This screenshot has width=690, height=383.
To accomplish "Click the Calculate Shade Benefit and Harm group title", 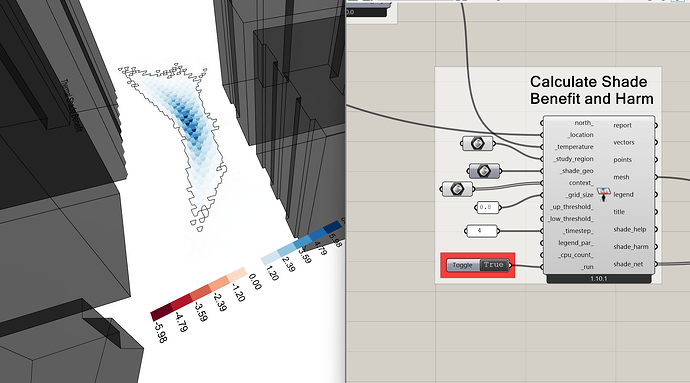I will click(x=591, y=90).
